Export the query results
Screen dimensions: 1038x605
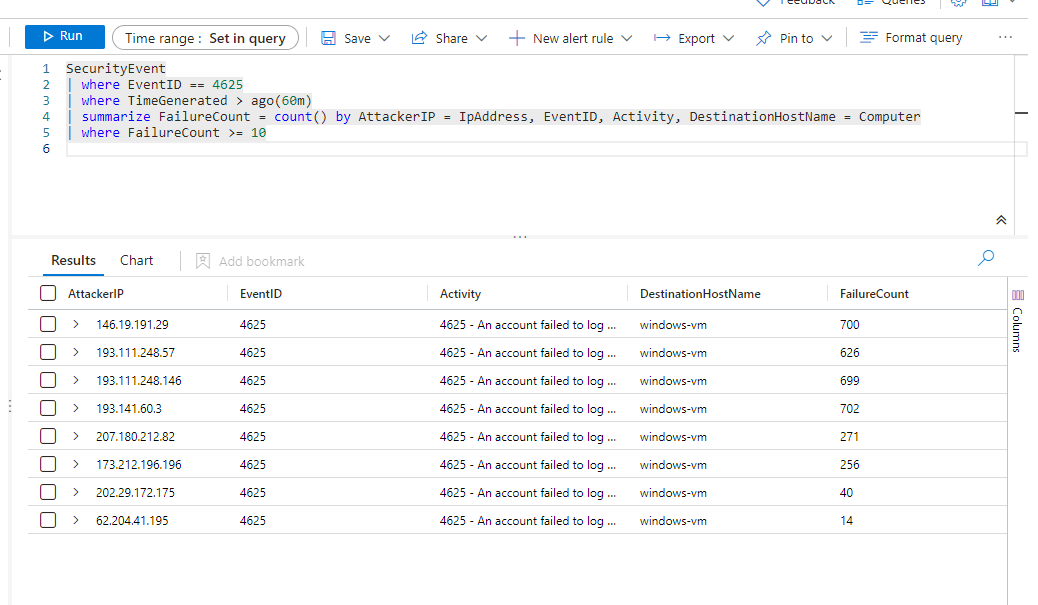691,37
